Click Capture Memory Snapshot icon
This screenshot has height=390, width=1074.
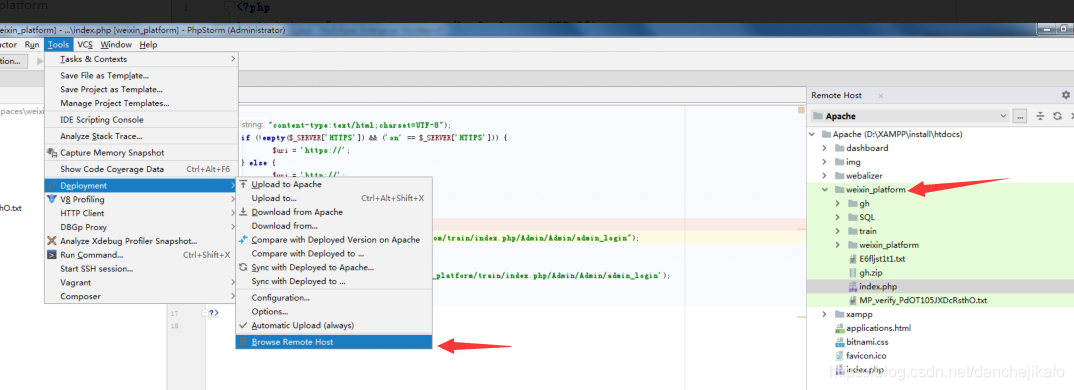(51, 153)
